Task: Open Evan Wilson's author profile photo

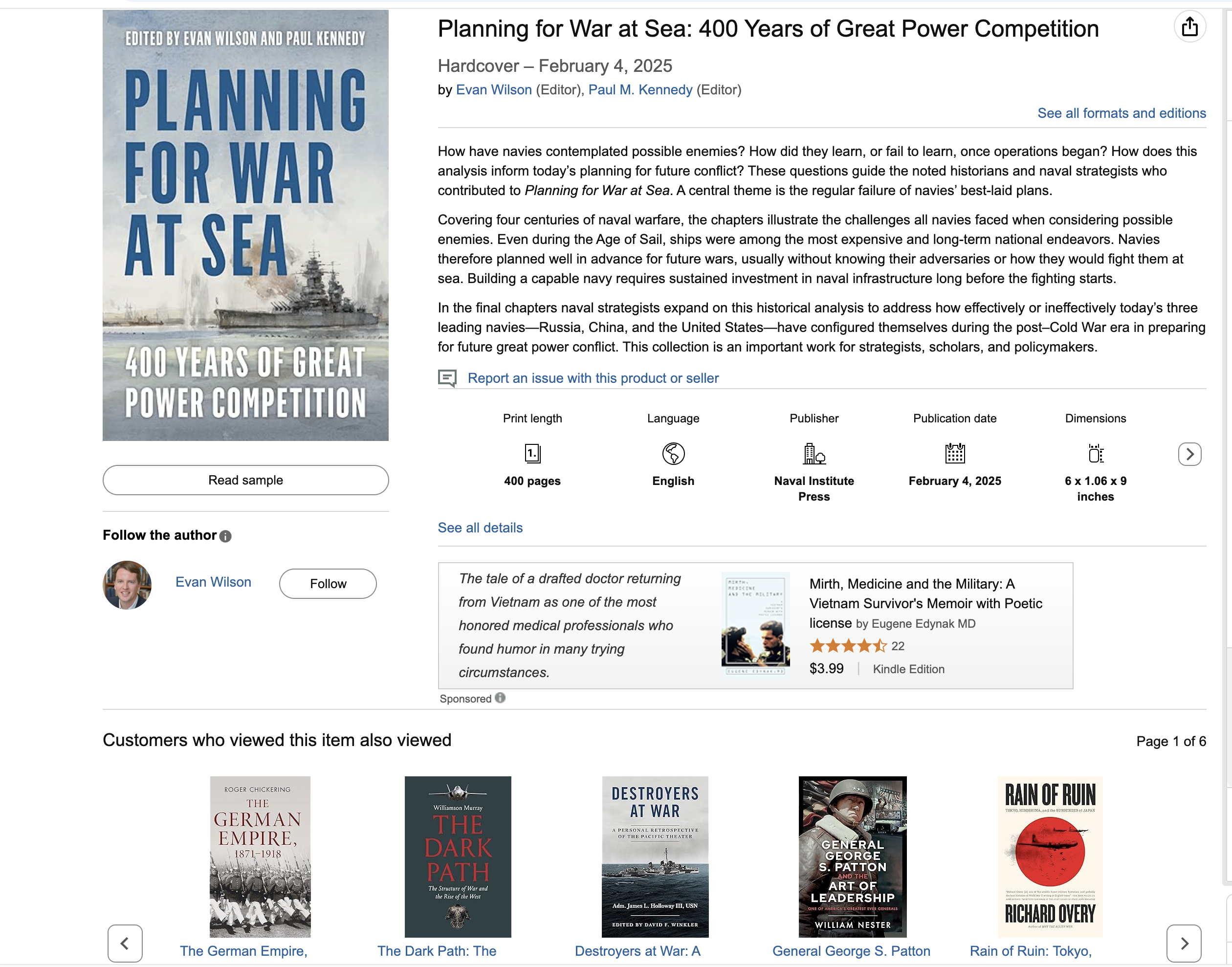Action: pyautogui.click(x=127, y=585)
